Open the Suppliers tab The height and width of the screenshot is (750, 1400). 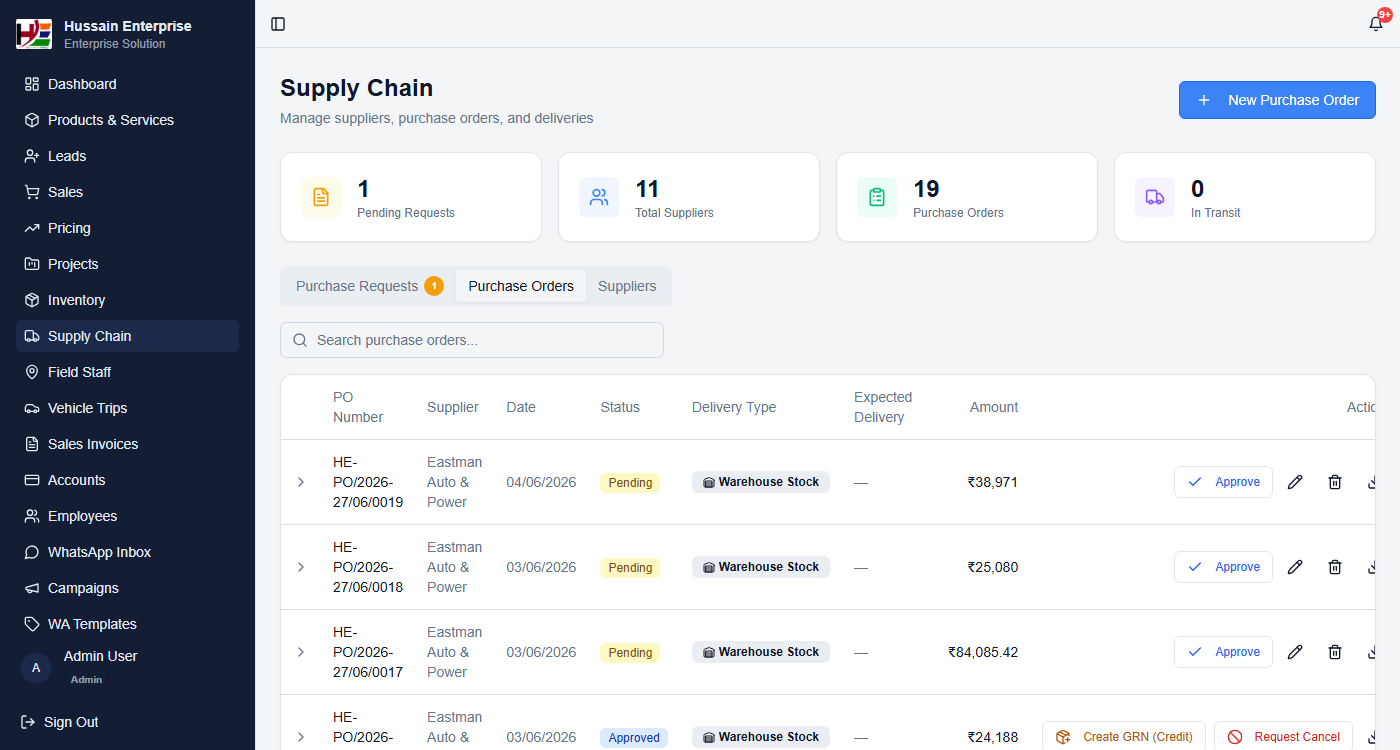click(627, 286)
